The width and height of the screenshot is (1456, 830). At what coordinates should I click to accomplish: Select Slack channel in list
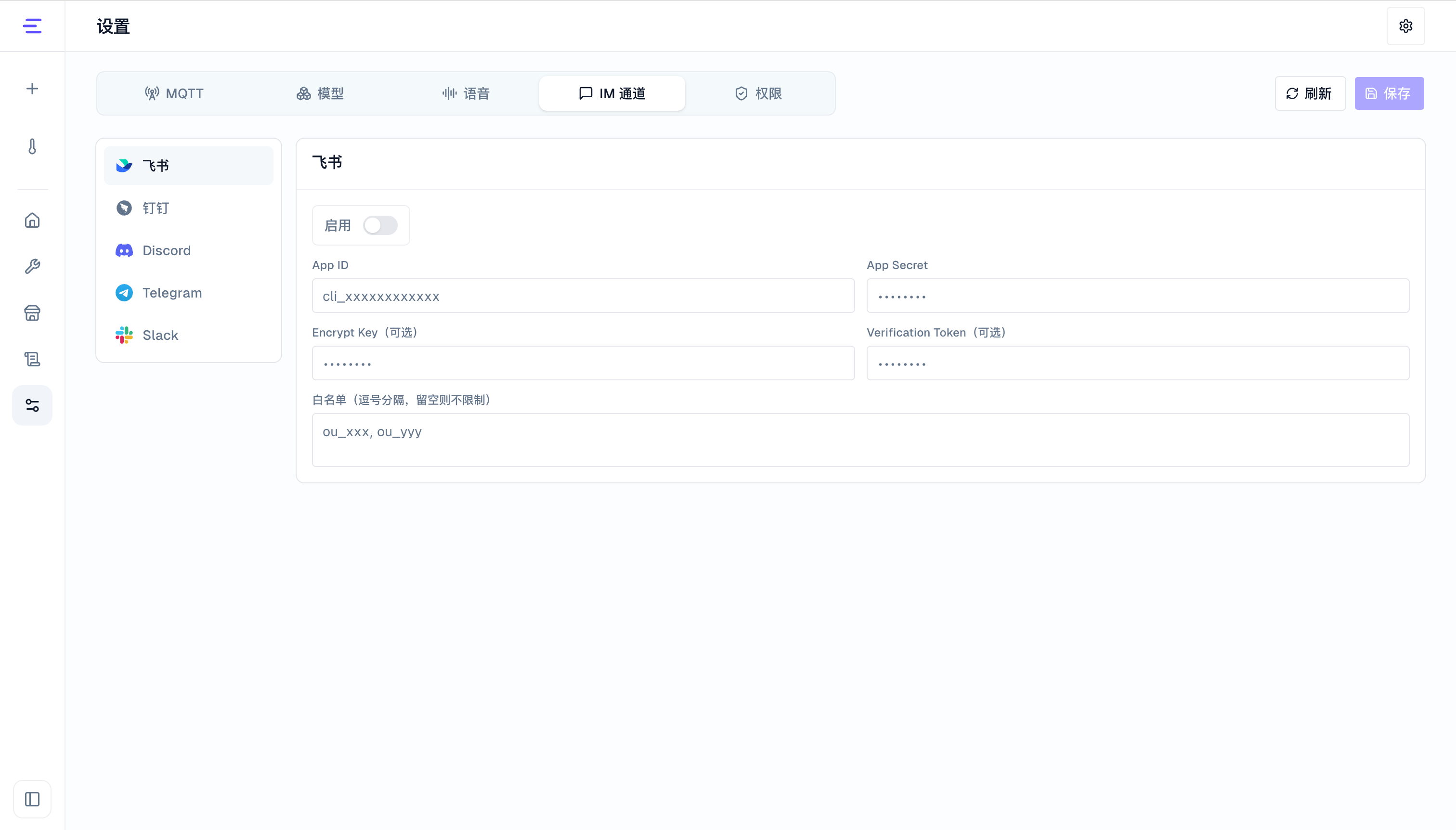tap(189, 335)
